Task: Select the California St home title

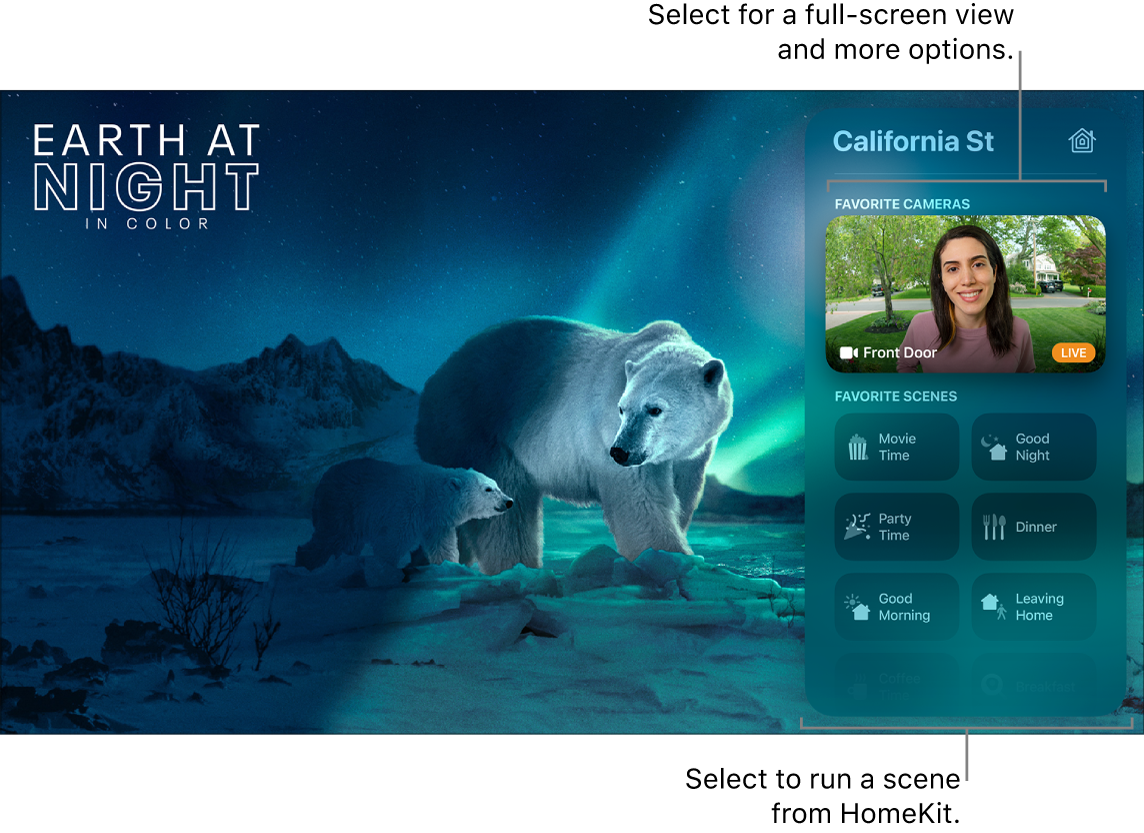Action: [913, 141]
